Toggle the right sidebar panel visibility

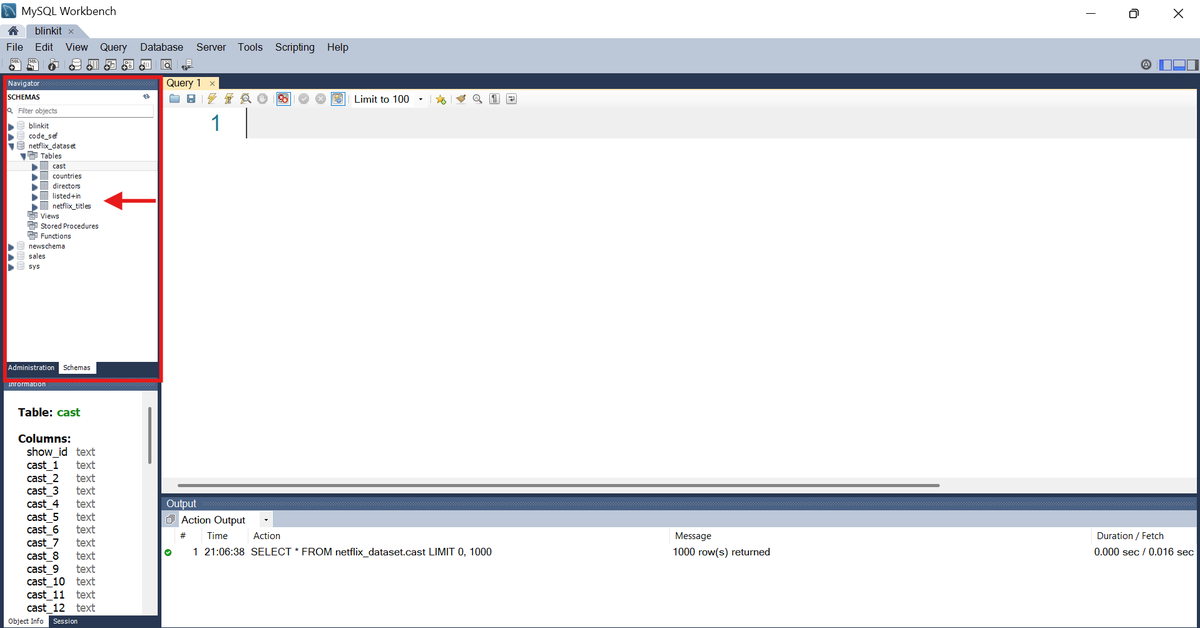[1191, 65]
